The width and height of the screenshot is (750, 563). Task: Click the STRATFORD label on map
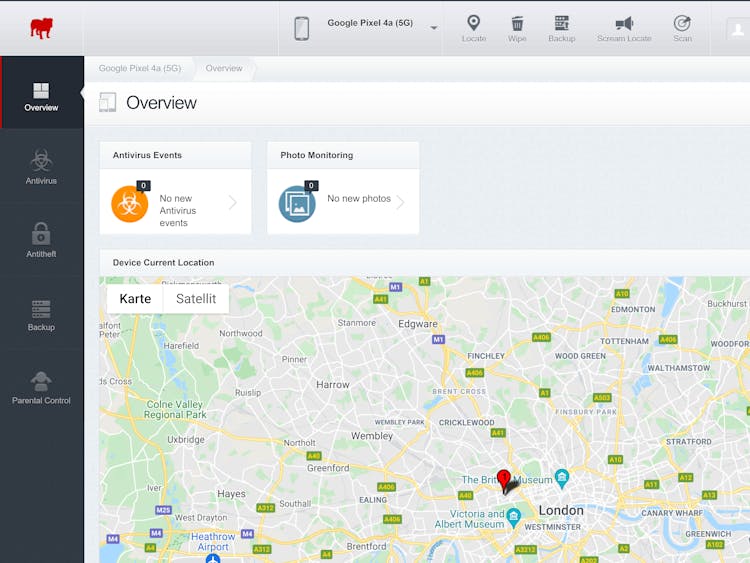(x=688, y=442)
